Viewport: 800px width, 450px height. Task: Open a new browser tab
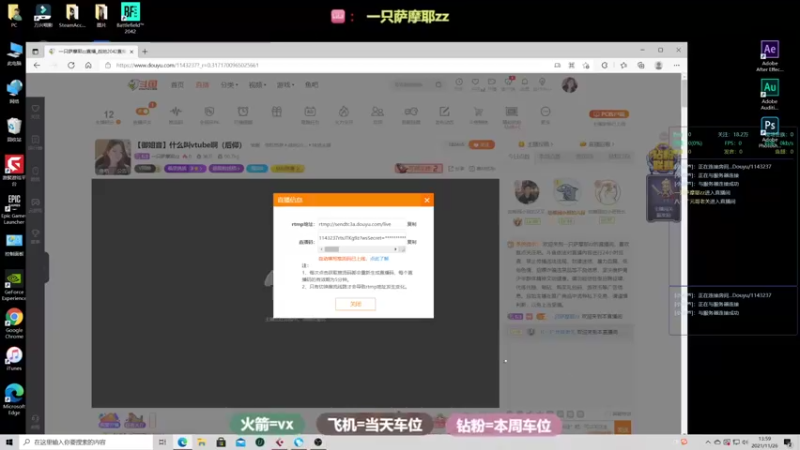pos(145,52)
